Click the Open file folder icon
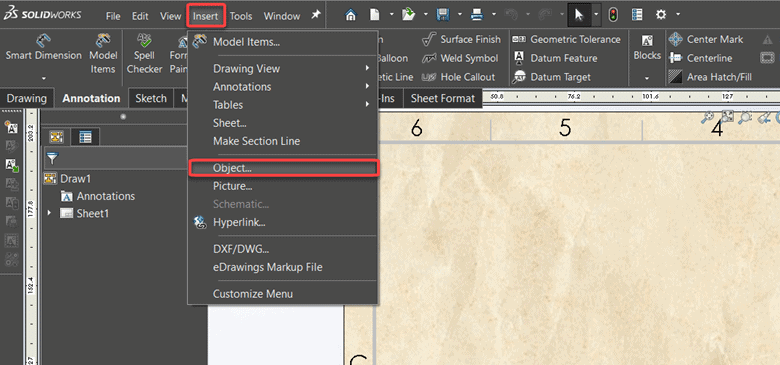 pos(408,15)
